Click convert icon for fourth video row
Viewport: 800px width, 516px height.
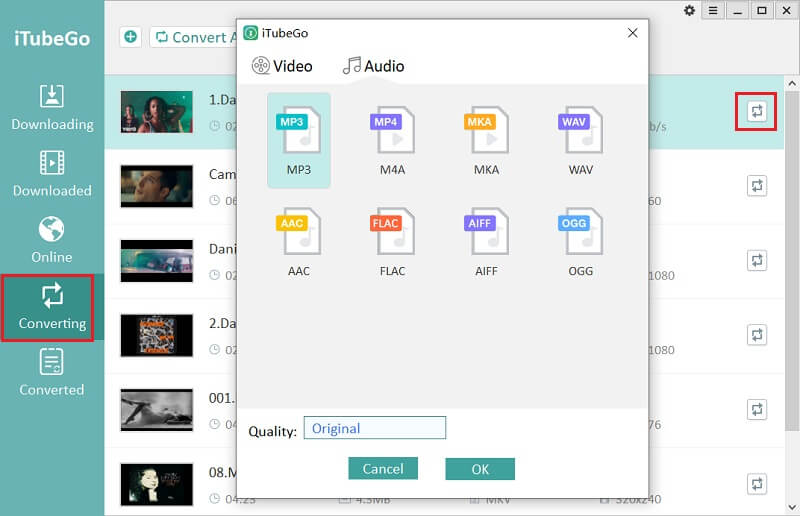pyautogui.click(x=757, y=335)
